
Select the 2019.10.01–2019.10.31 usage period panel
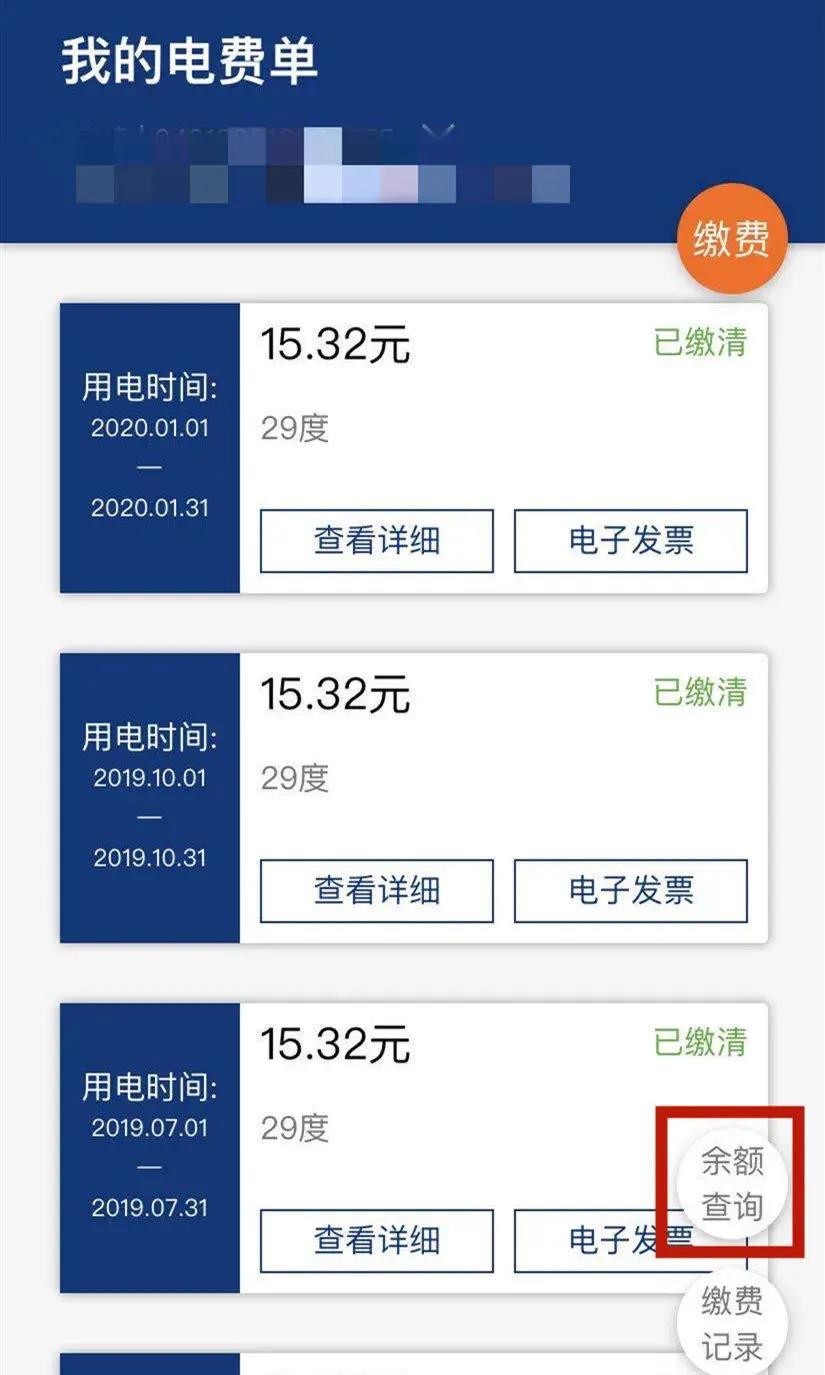pos(150,797)
